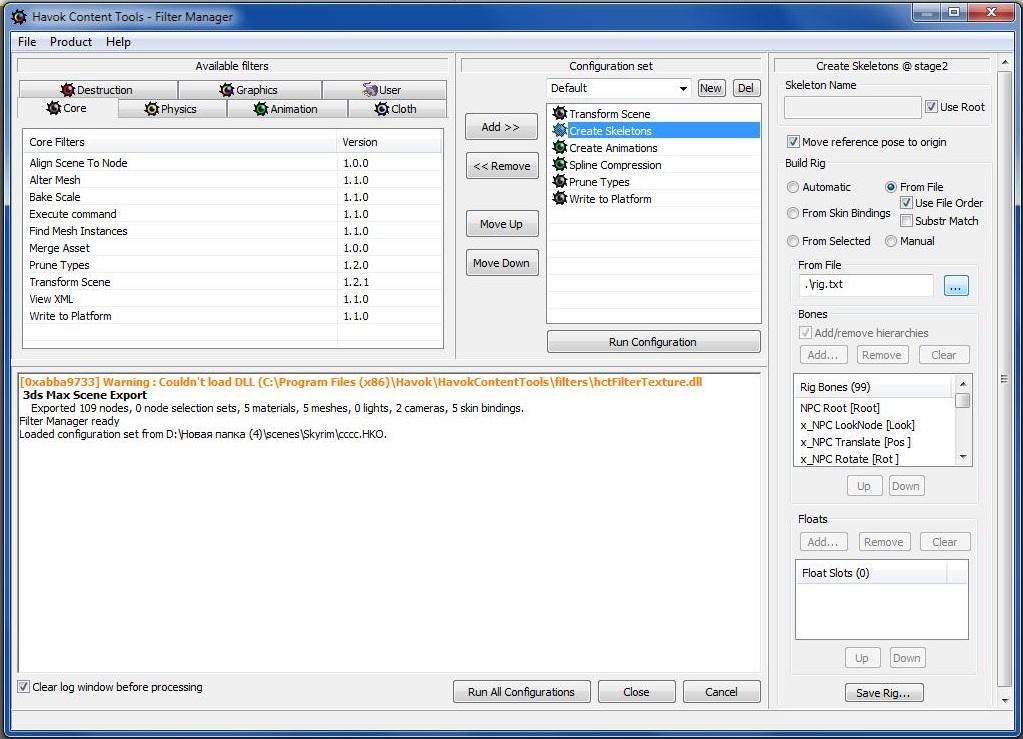Click Run All Configurations
Image resolution: width=1023 pixels, height=739 pixels.
[x=521, y=691]
